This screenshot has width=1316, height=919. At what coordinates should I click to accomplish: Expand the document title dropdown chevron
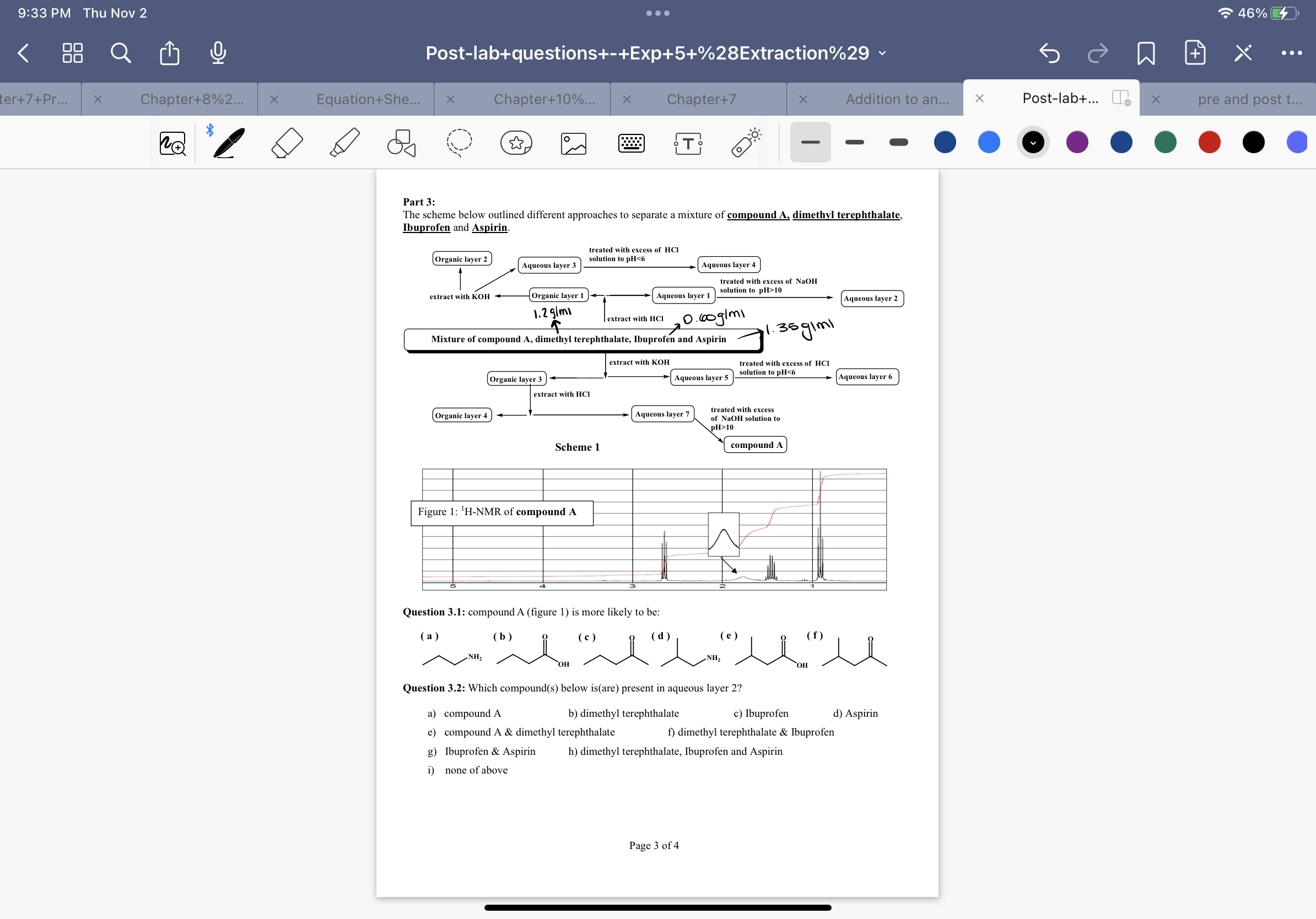pos(883,53)
